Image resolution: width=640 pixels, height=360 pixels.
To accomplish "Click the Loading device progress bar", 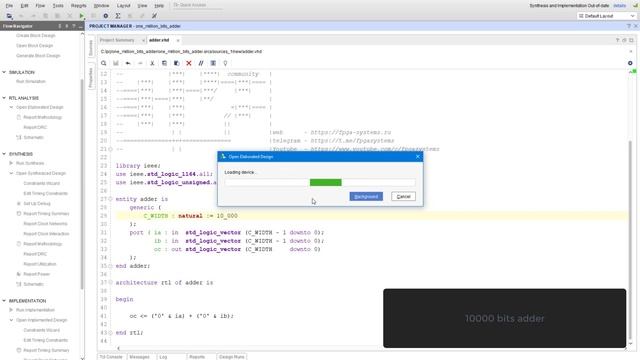I will 320,182.
